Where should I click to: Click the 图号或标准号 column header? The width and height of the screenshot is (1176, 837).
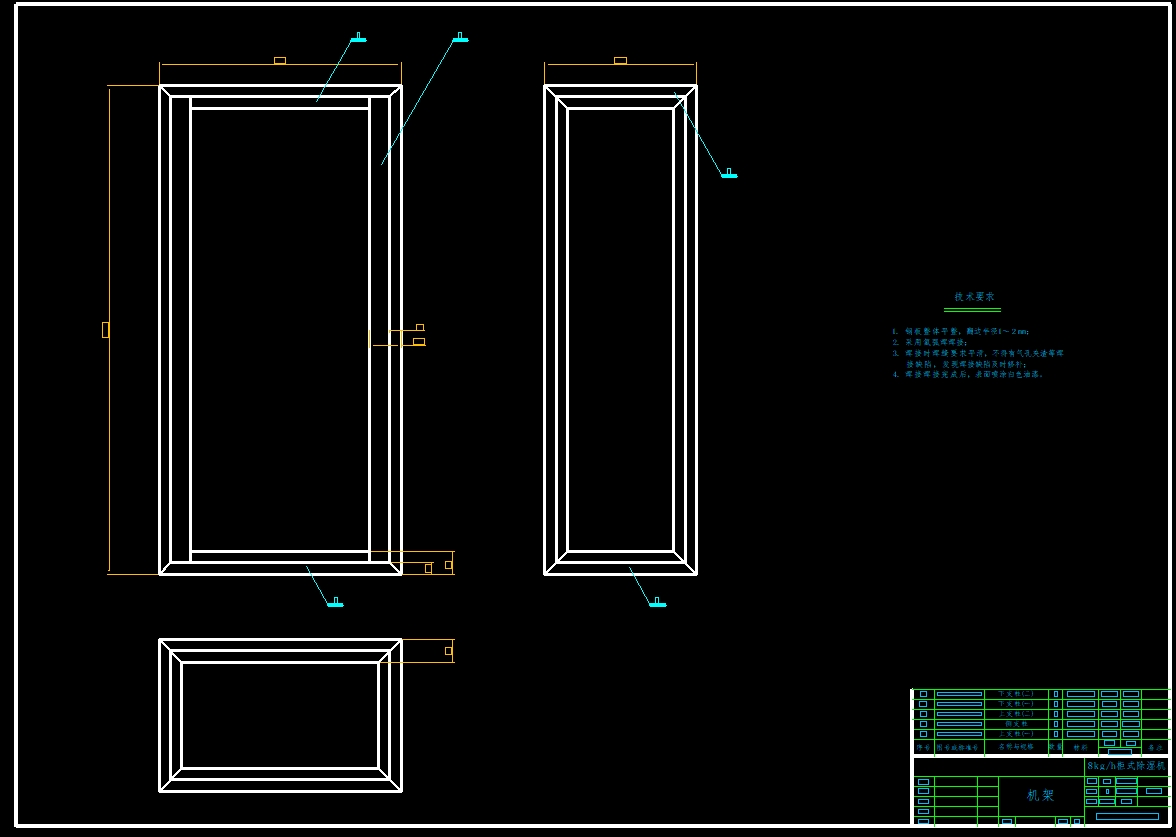[957, 748]
